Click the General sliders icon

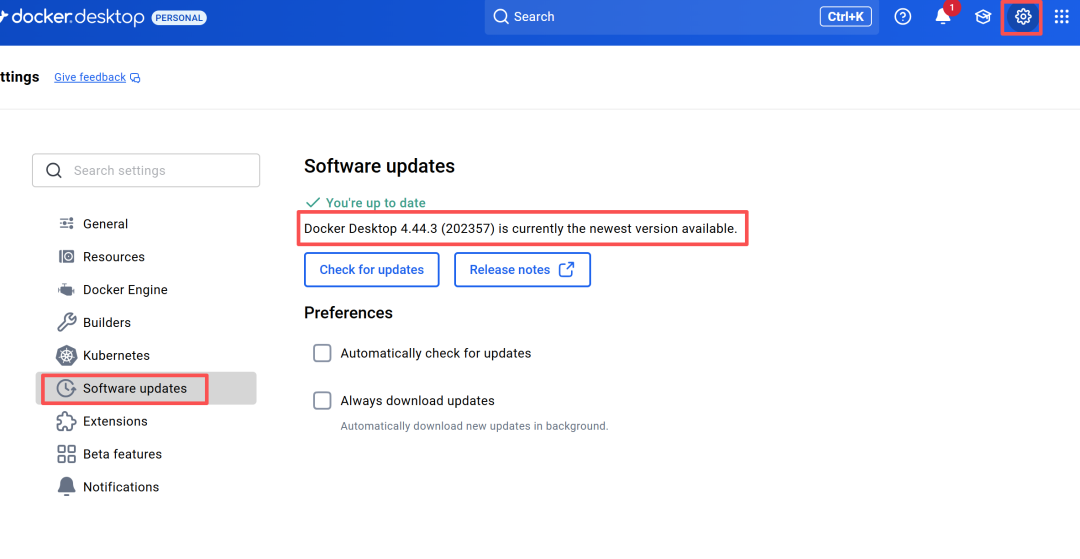click(x=66, y=224)
